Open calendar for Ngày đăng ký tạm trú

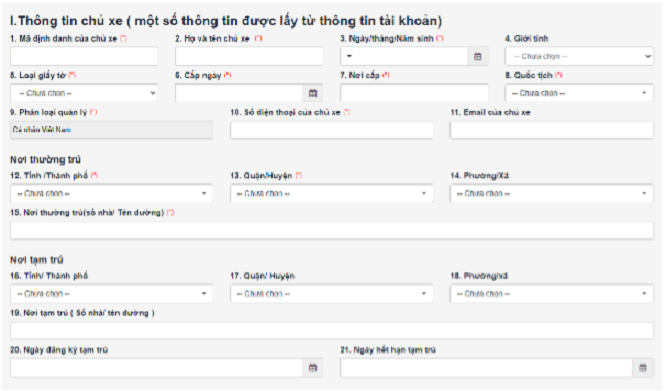point(313,368)
